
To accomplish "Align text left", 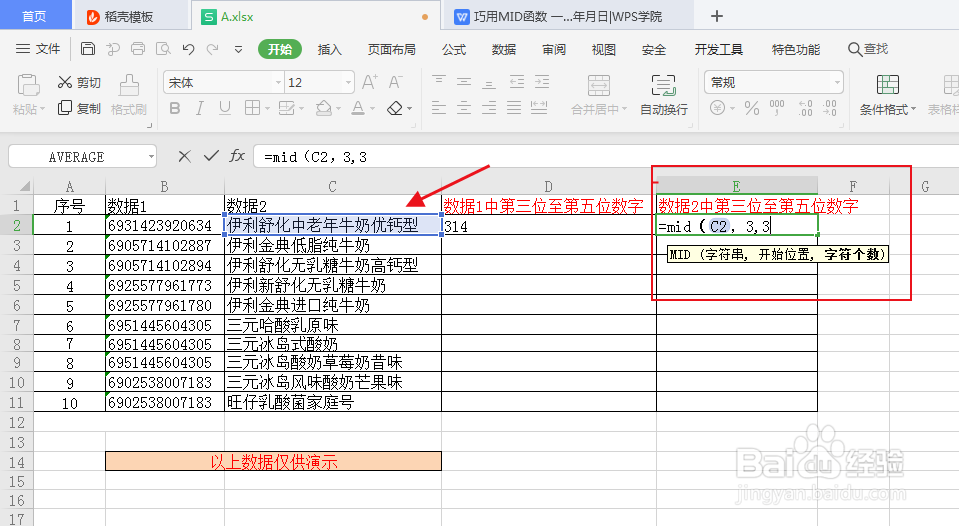I will coord(439,108).
